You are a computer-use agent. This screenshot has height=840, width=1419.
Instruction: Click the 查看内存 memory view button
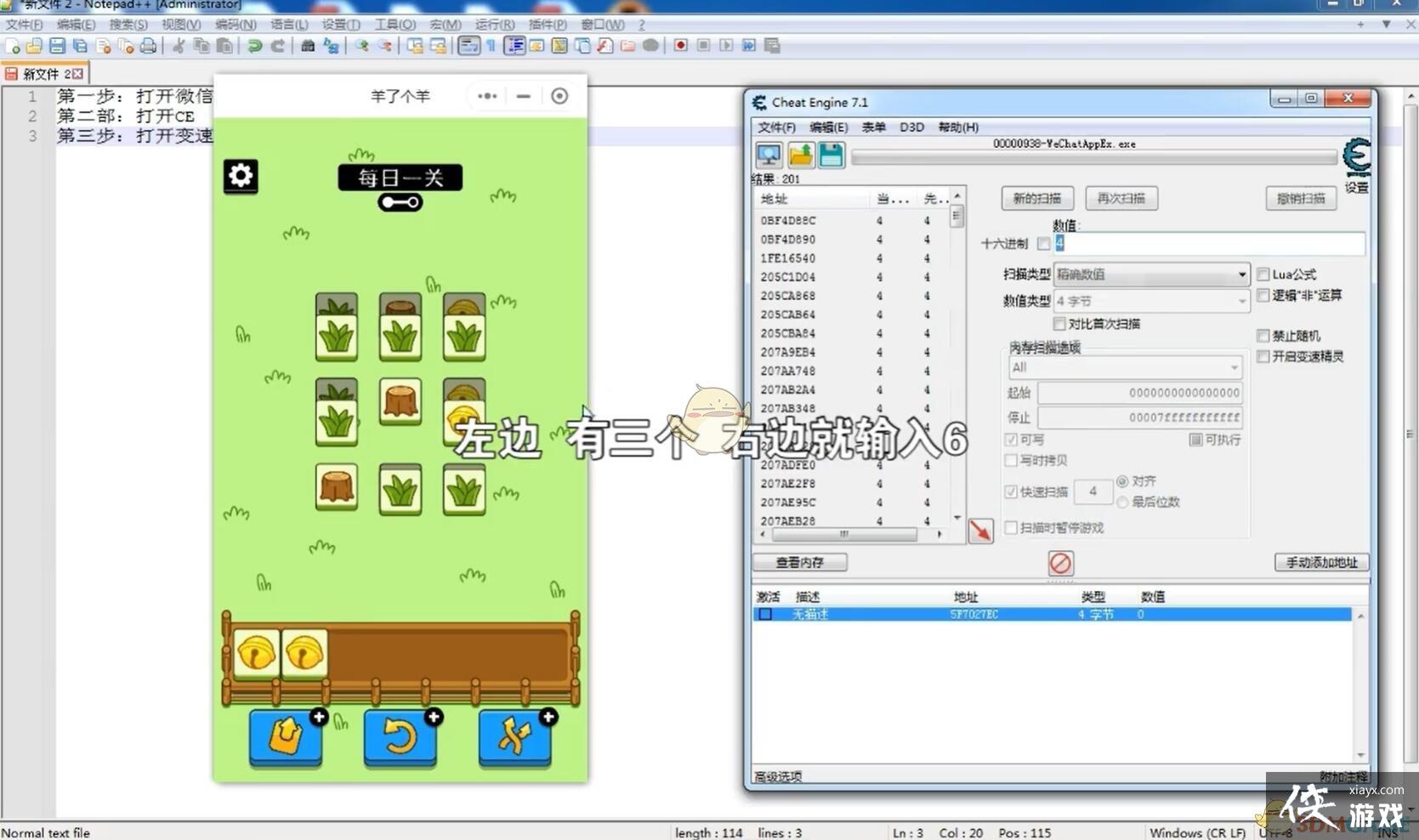(x=799, y=562)
